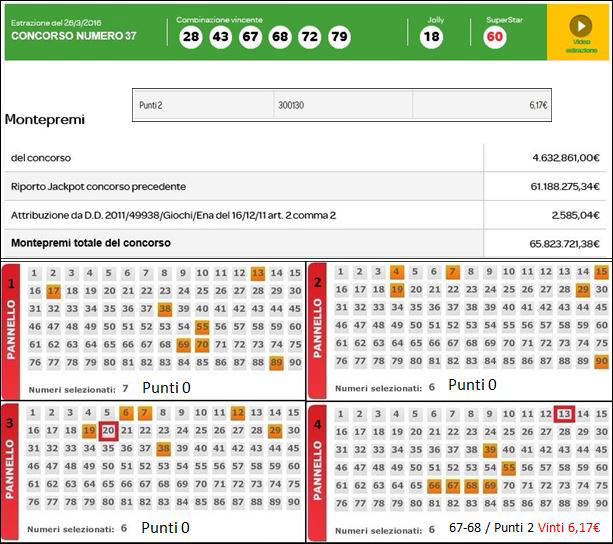613x544 pixels.
Task: Select winning number ball 43
Action: [x=221, y=37]
